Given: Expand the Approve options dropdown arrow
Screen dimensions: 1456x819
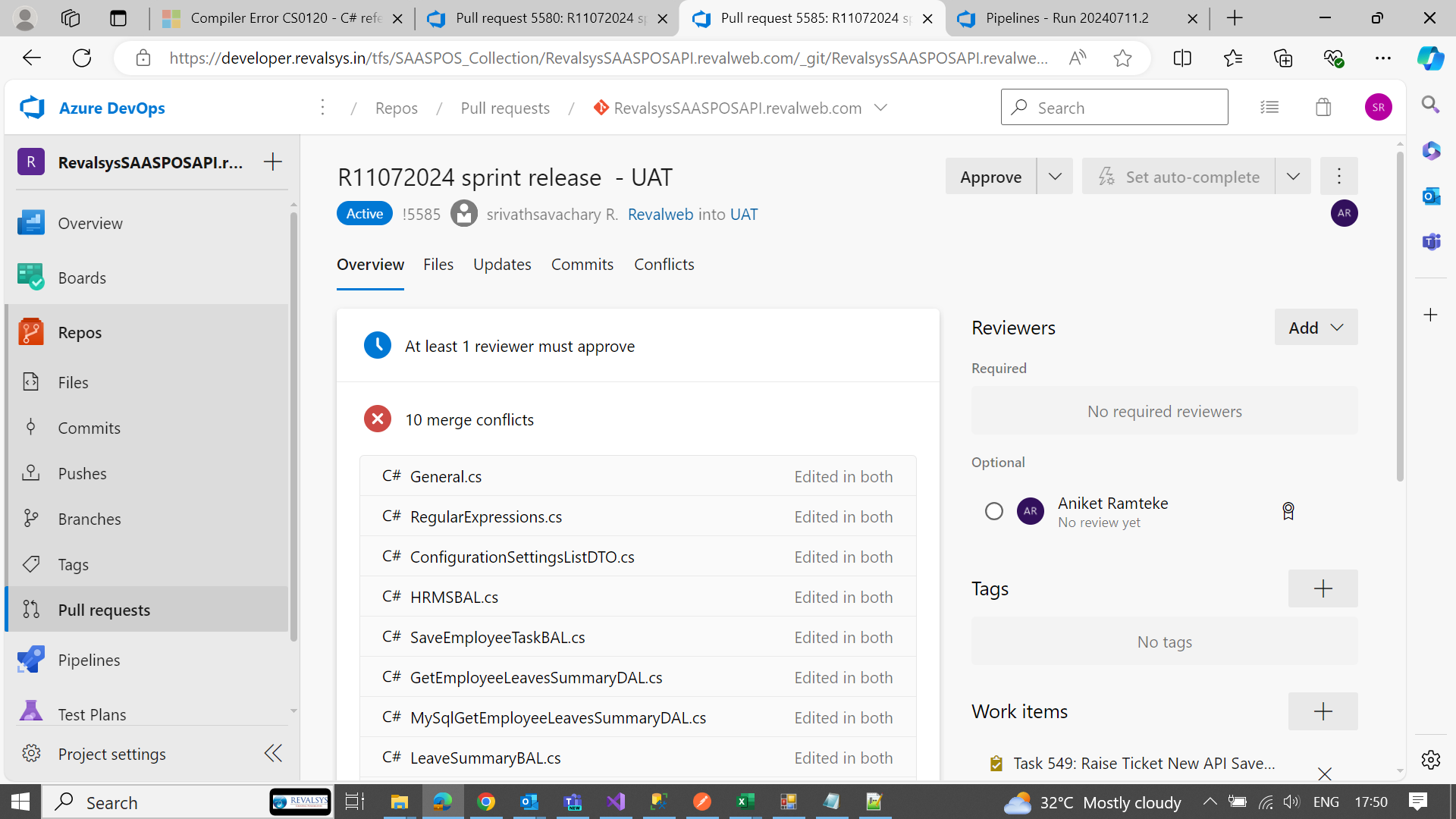Looking at the screenshot, I should tap(1055, 177).
